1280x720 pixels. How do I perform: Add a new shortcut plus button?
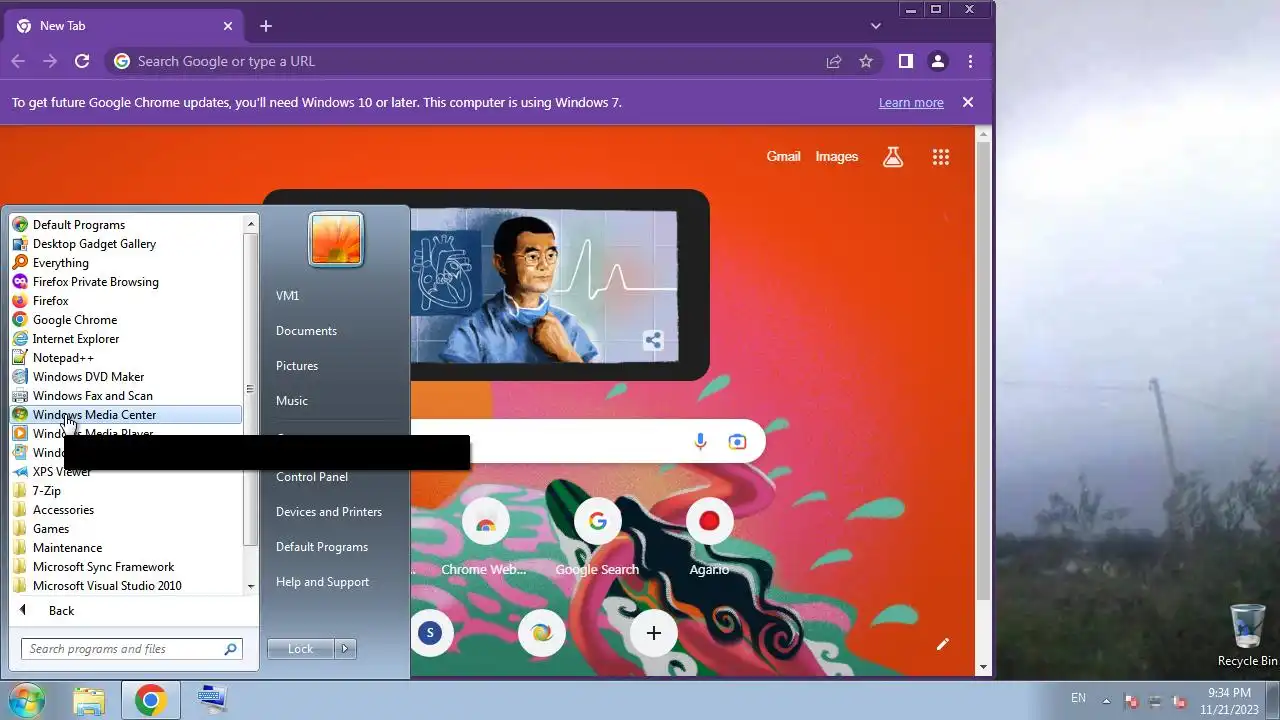coord(653,633)
